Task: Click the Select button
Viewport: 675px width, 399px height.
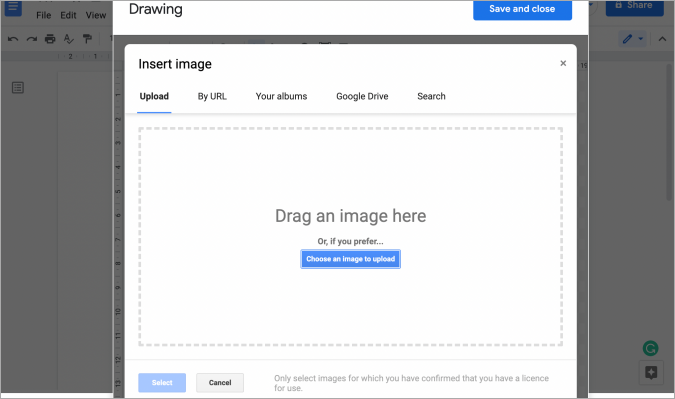Action: (162, 383)
